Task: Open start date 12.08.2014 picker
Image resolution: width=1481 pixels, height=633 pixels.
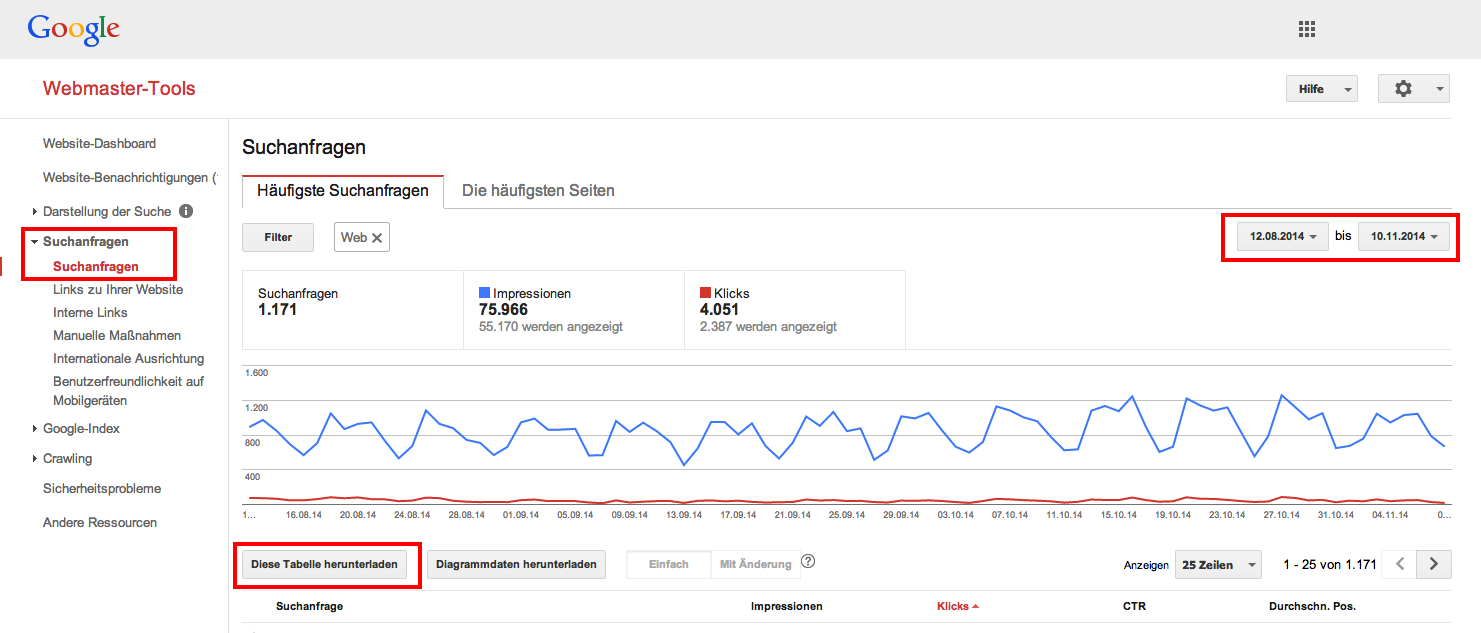Action: tap(1283, 237)
